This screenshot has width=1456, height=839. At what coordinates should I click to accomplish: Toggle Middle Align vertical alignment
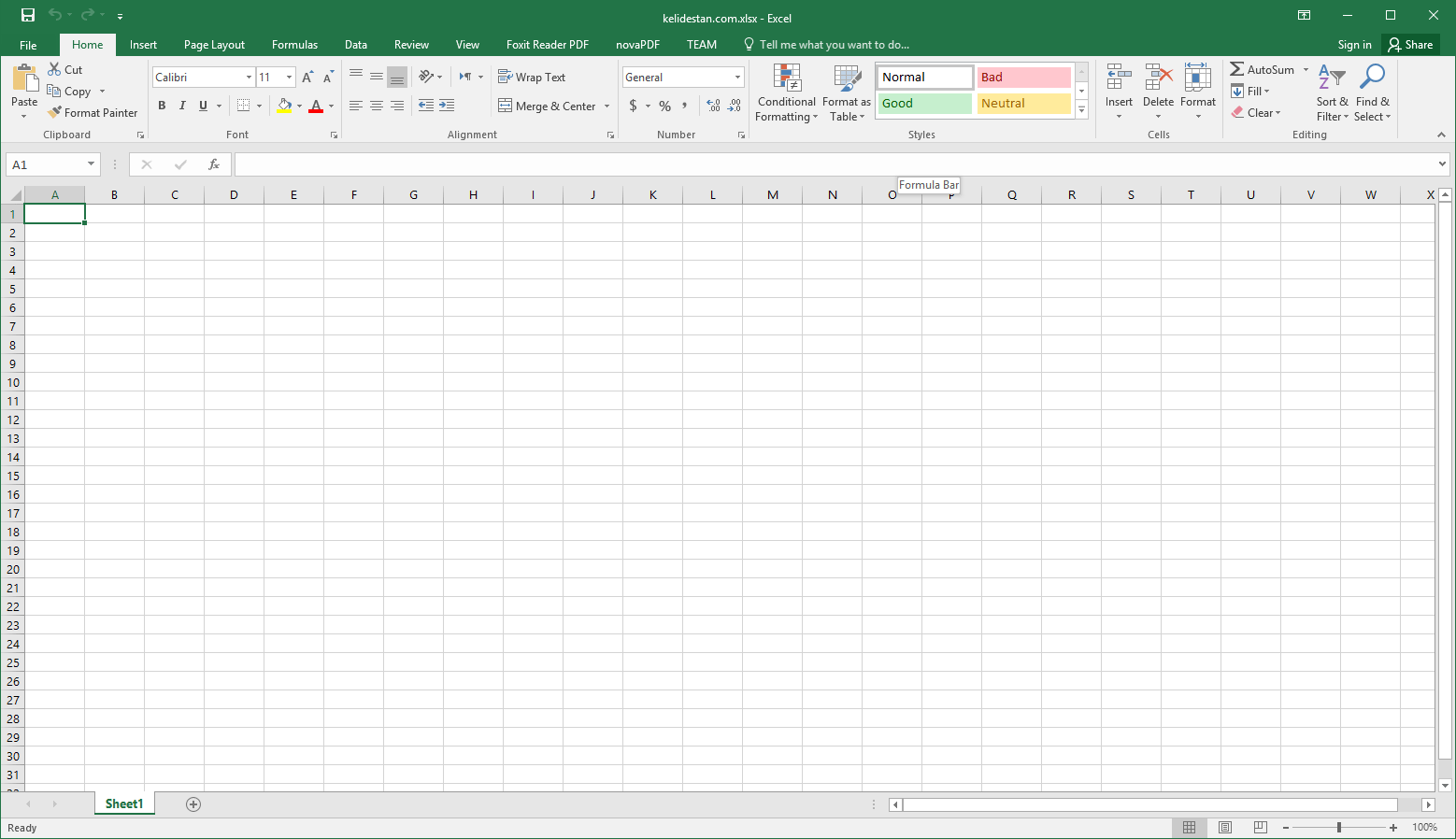[x=377, y=77]
